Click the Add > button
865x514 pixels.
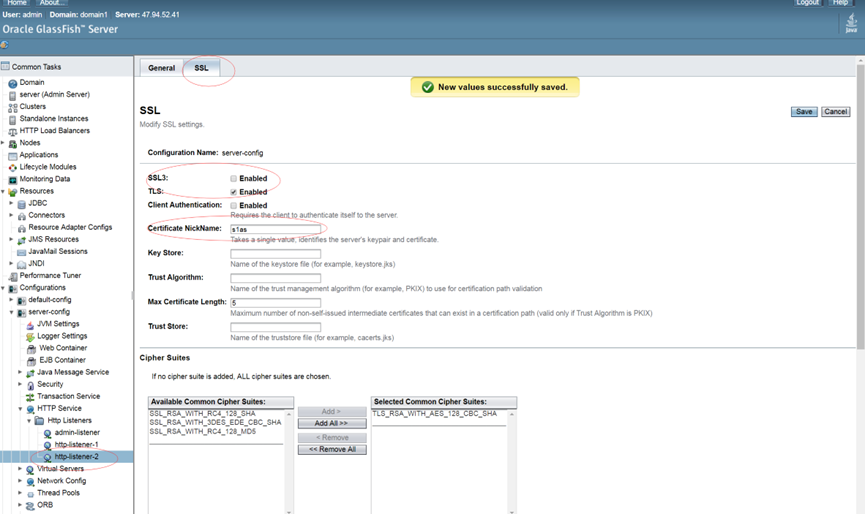tap(332, 411)
